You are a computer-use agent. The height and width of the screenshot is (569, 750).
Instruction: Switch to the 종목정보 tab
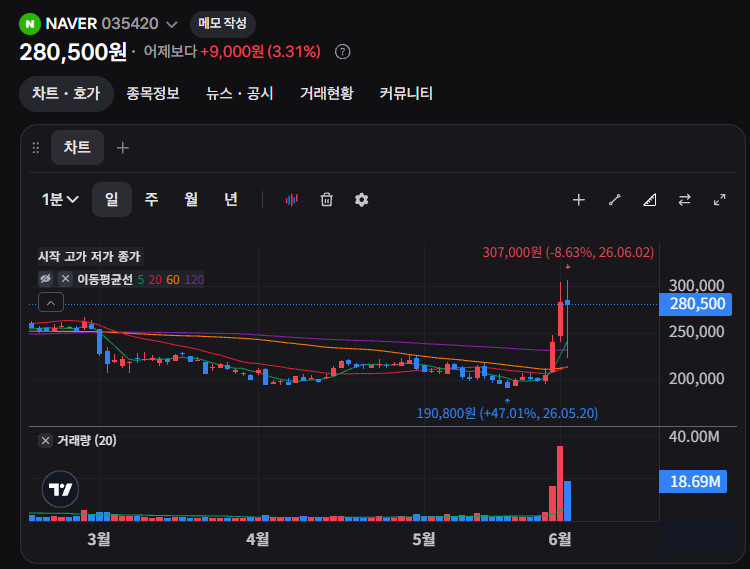click(x=153, y=93)
